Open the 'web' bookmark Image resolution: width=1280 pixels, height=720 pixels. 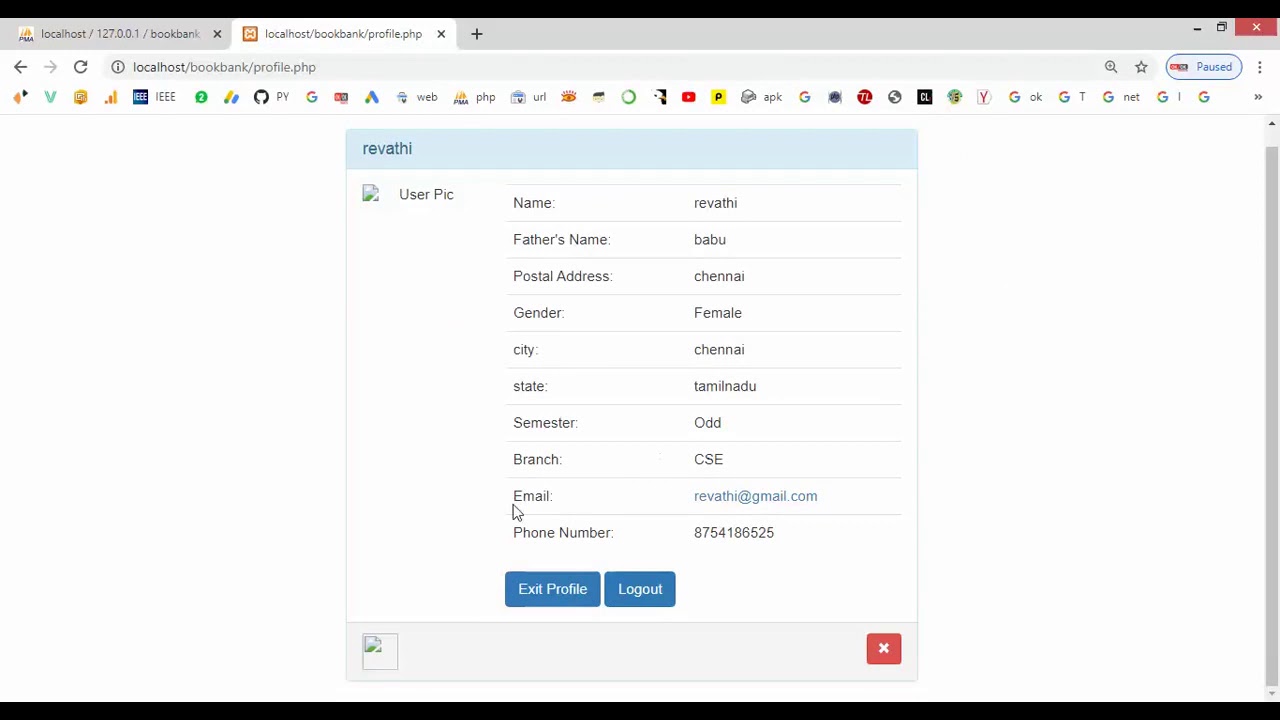[417, 97]
